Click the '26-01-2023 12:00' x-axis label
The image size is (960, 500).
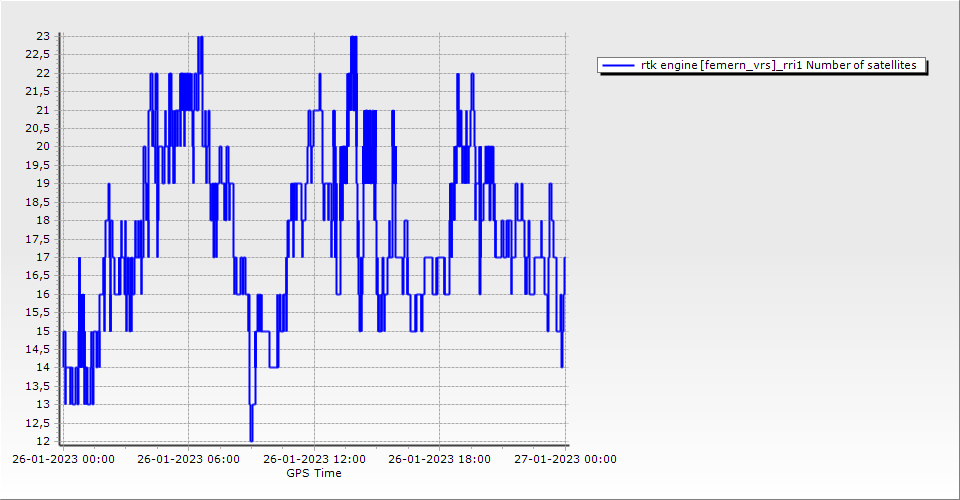tap(314, 460)
